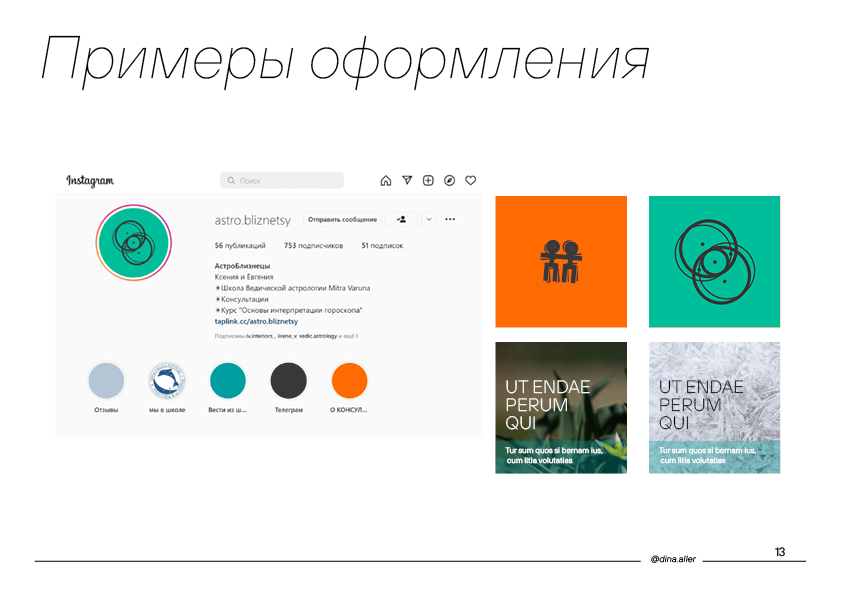Focus the Поиск search field

282,180
